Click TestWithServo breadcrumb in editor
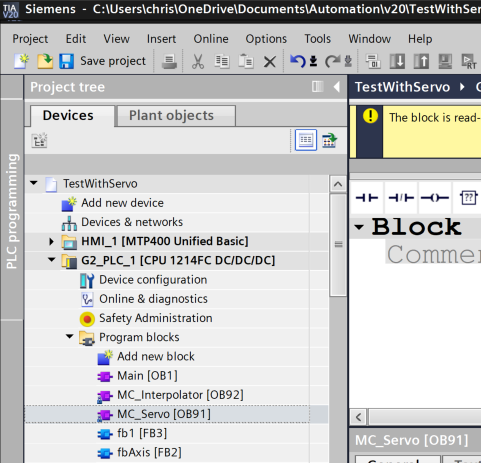The width and height of the screenshot is (481, 463). pyautogui.click(x=403, y=87)
